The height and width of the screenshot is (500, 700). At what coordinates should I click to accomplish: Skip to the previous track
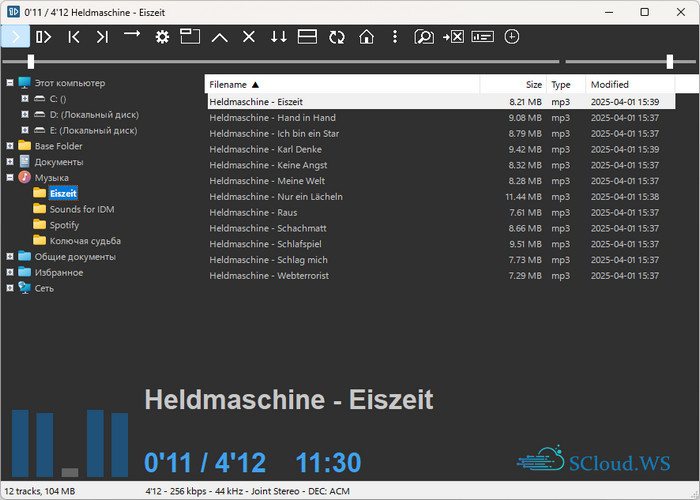pos(73,37)
